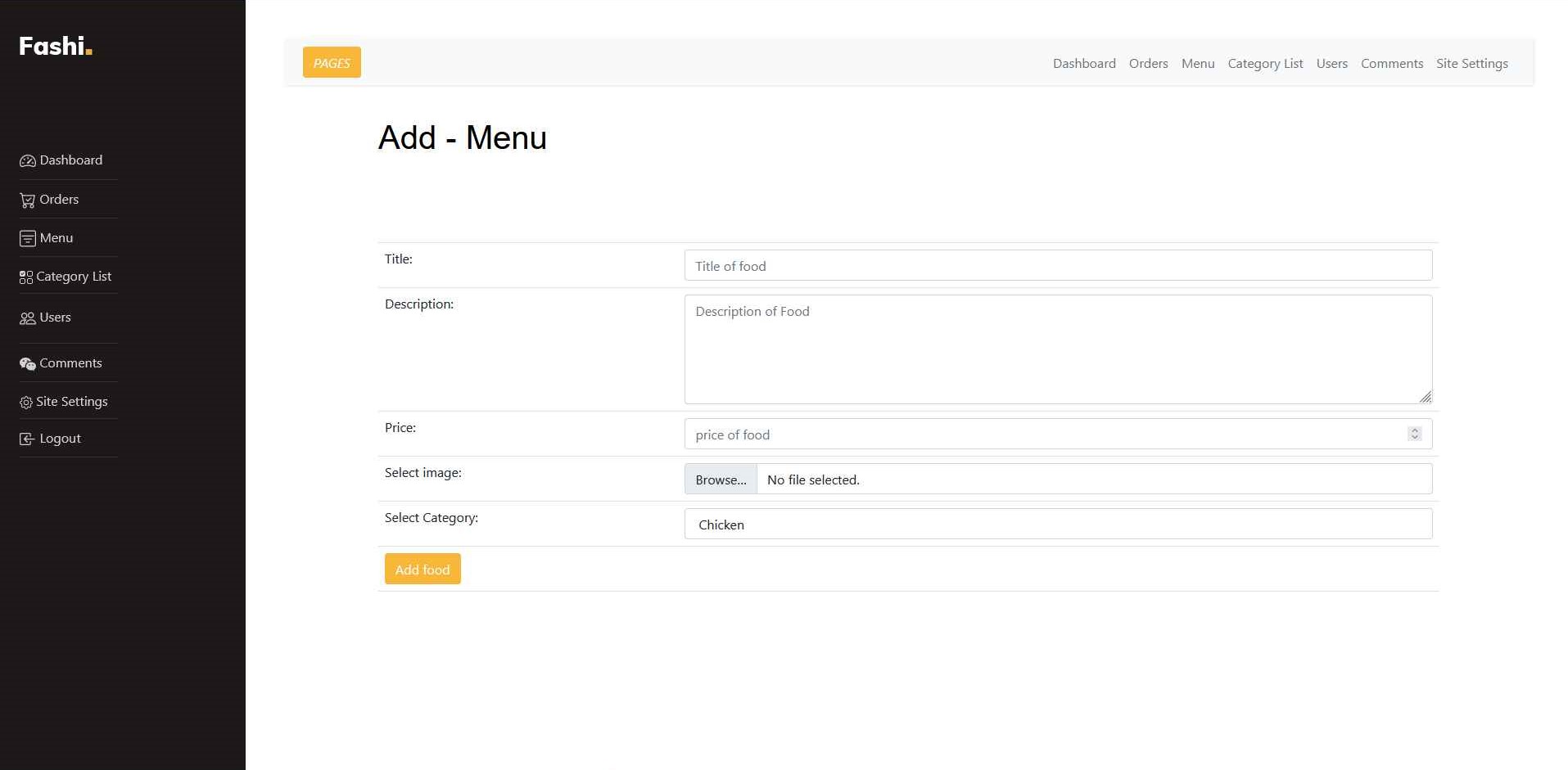Screen dimensions: 1568x770
Task: Click the Category List grid icon
Action: click(25, 277)
